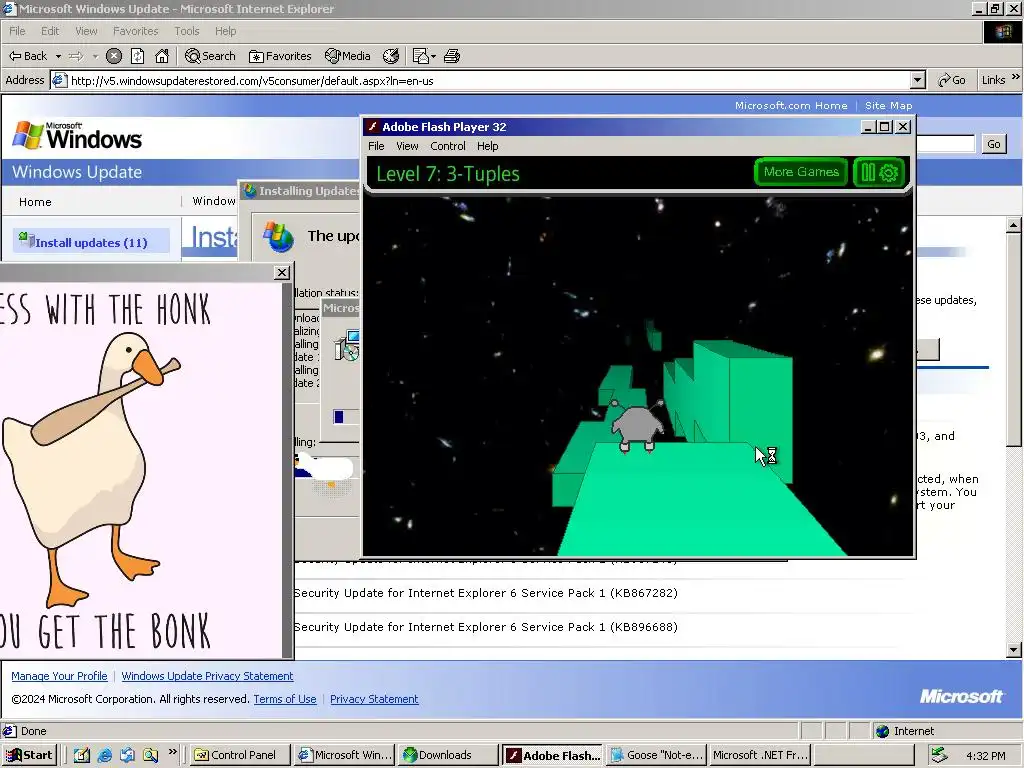
Task: Launch Internet Explorer from quick launch
Action: (104, 755)
